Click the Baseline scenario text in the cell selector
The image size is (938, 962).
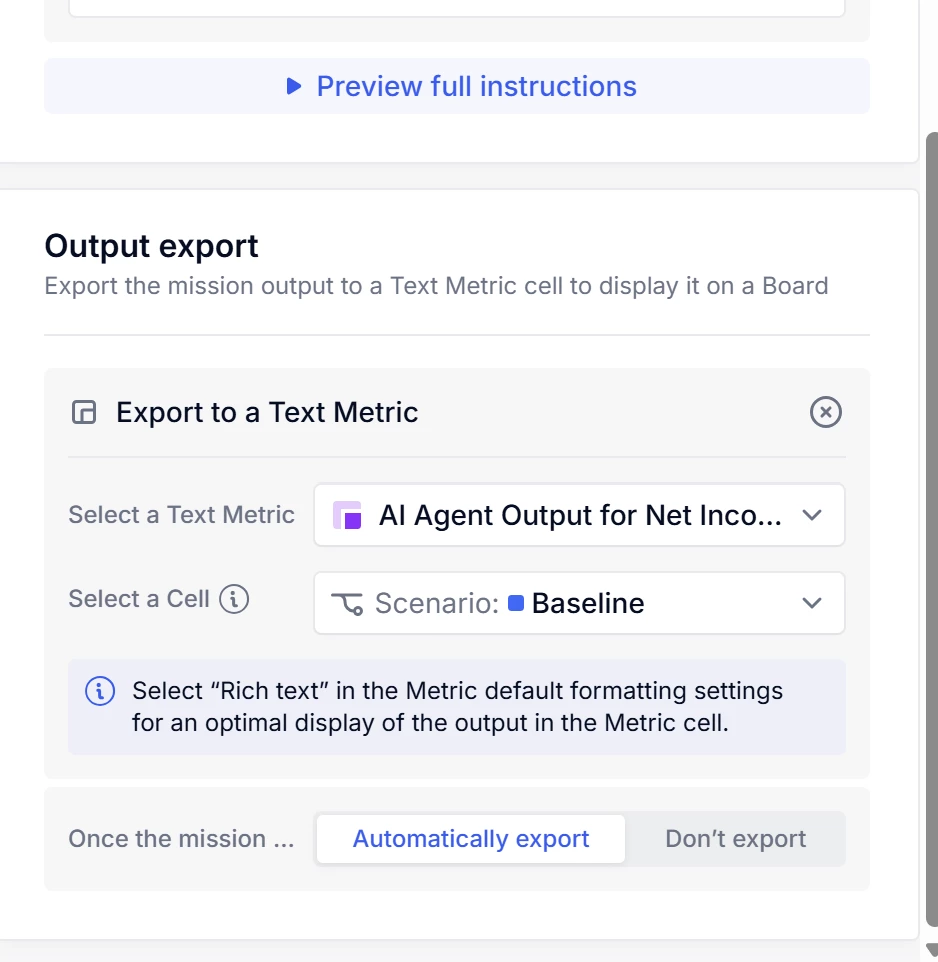point(588,603)
